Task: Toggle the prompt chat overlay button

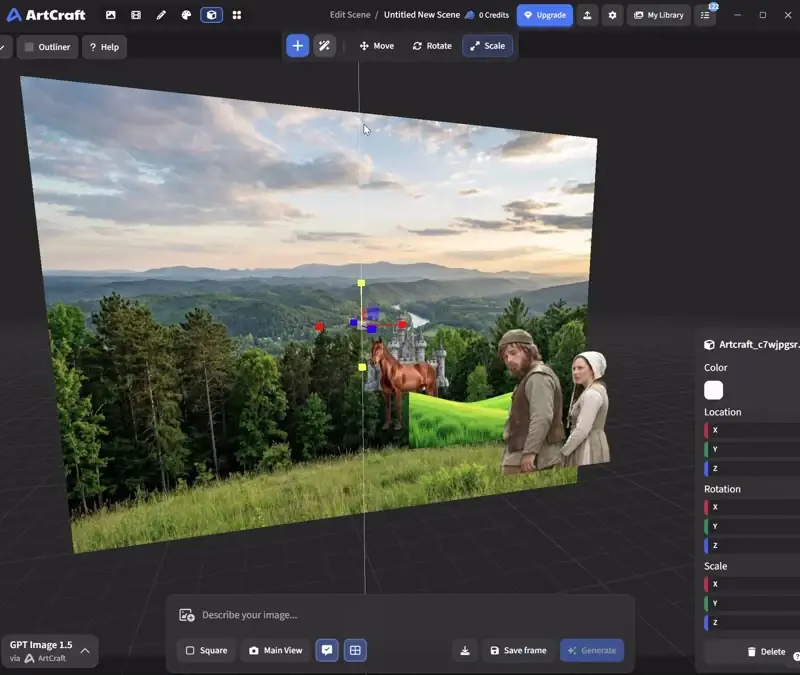Action: [327, 651]
